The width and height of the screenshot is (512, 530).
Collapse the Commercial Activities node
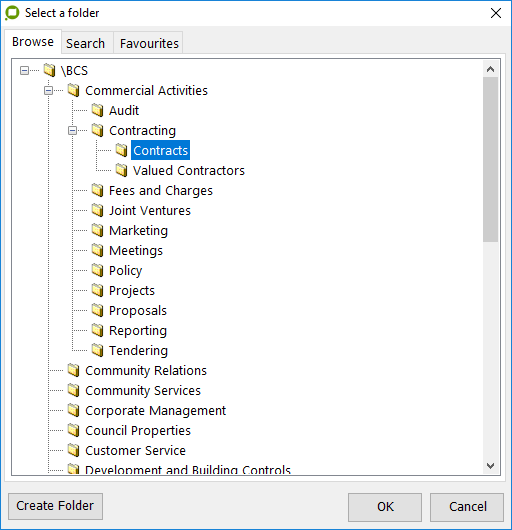48,90
